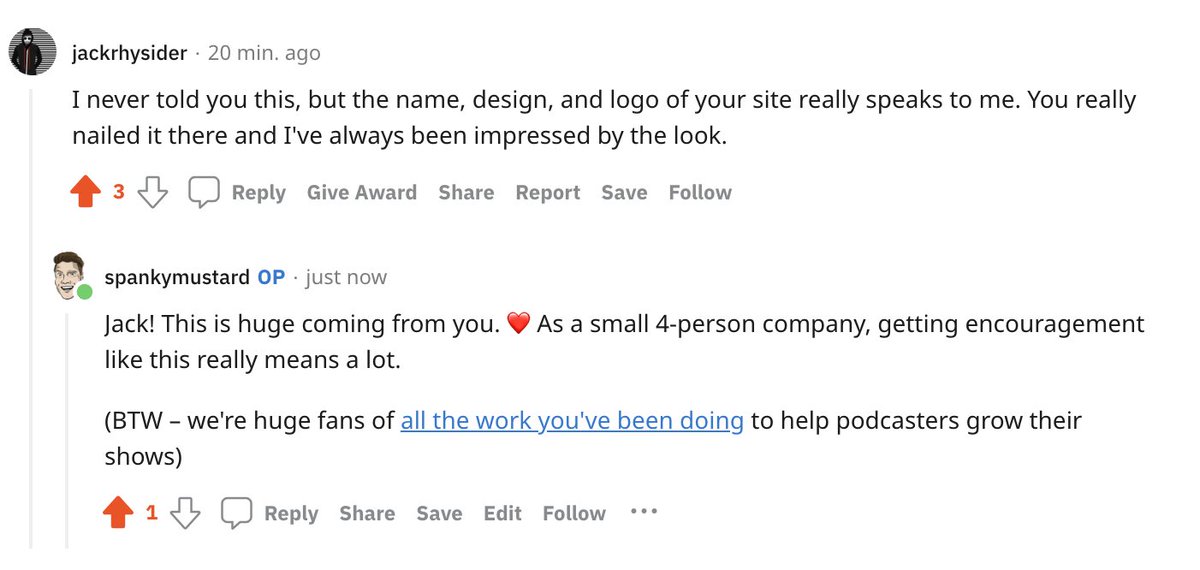
Task: Share jackrhysider's comment
Action: 466,192
